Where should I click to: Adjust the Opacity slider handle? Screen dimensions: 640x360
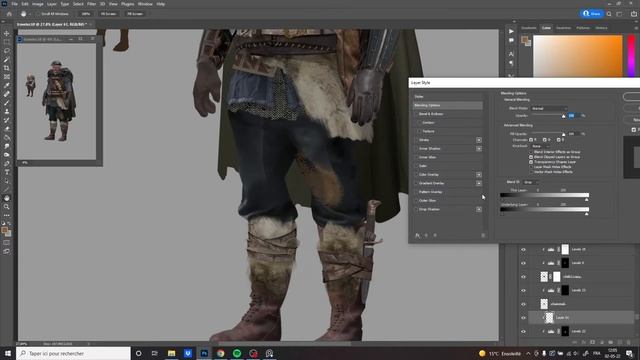(564, 116)
